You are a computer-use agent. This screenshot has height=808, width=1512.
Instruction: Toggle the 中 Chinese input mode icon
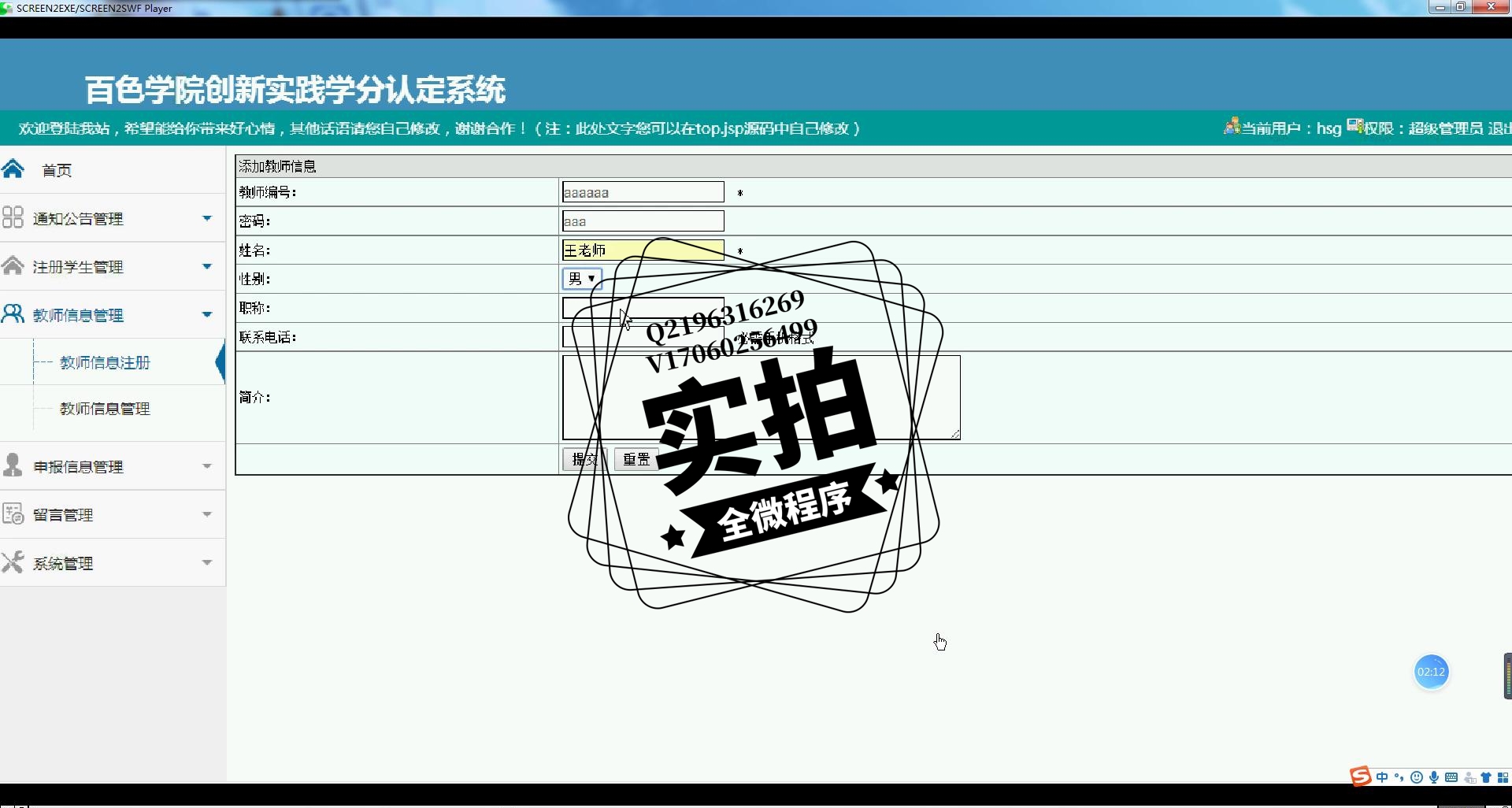tap(1382, 778)
